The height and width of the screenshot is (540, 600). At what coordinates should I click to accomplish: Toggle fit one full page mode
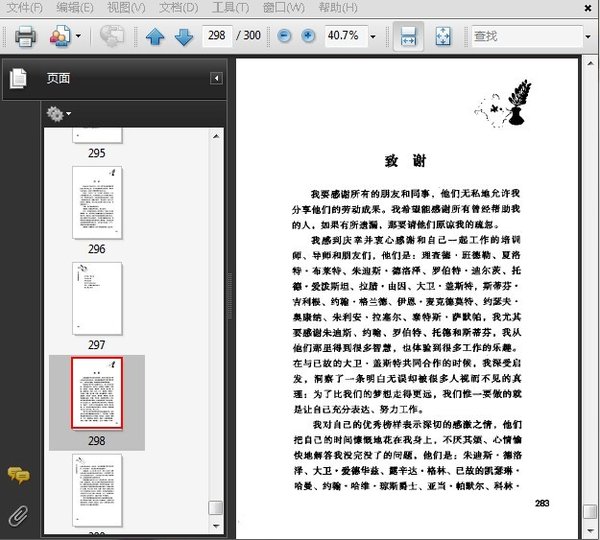click(x=443, y=36)
